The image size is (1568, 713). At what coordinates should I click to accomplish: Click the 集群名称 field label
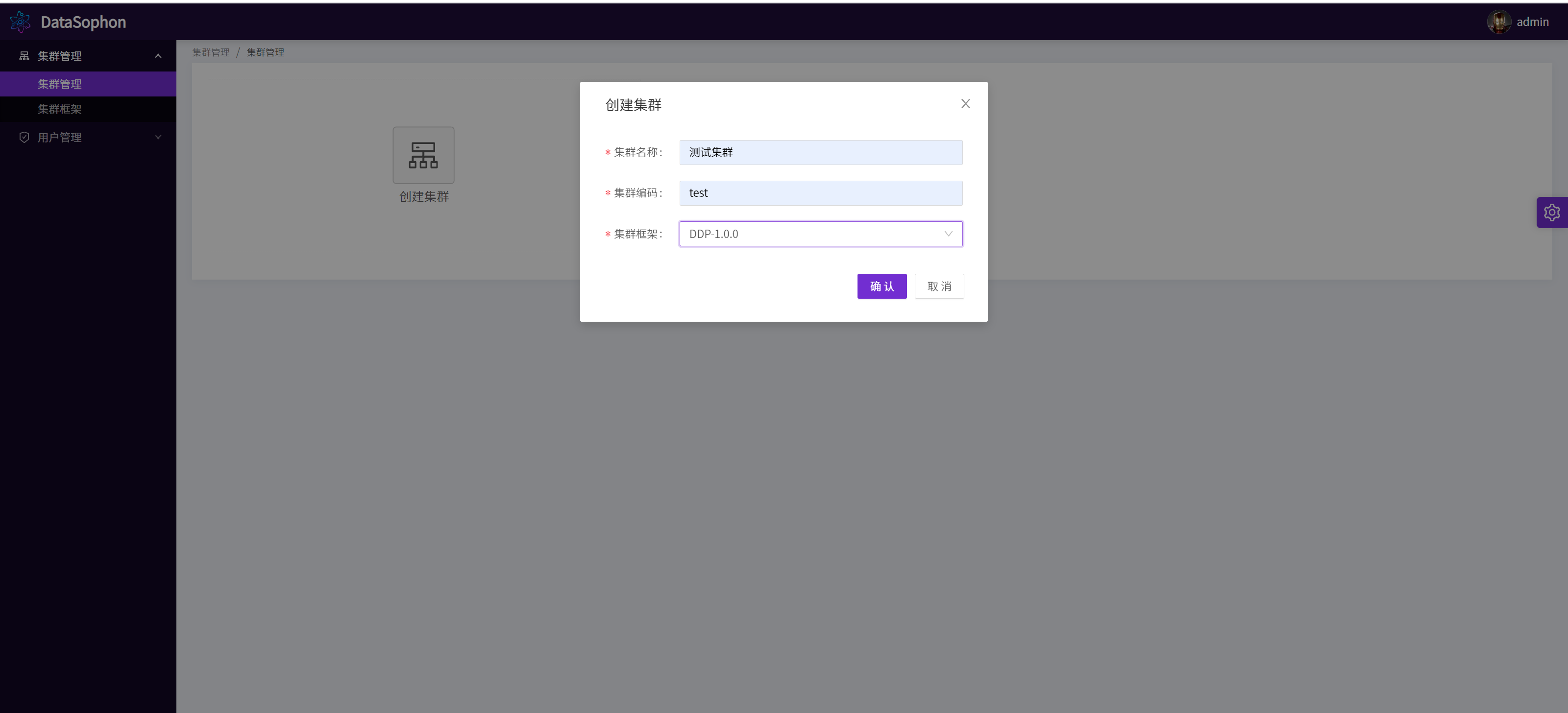[638, 152]
